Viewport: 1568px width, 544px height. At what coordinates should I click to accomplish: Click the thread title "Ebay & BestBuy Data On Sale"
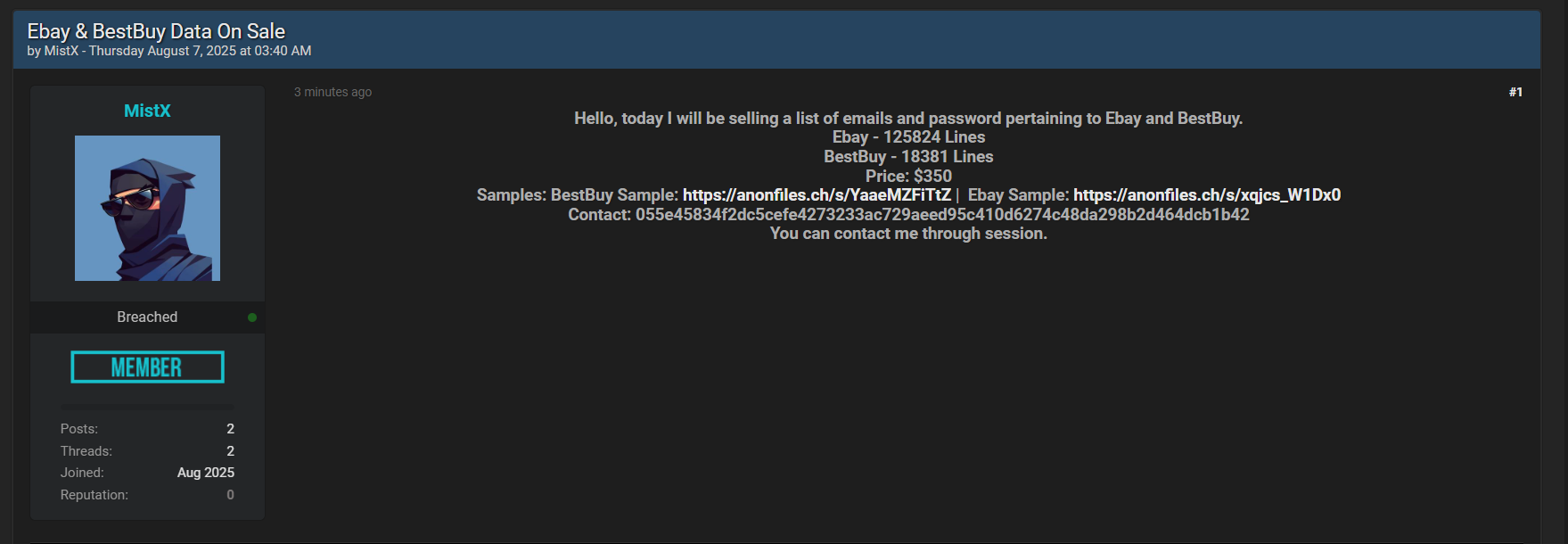point(156,31)
